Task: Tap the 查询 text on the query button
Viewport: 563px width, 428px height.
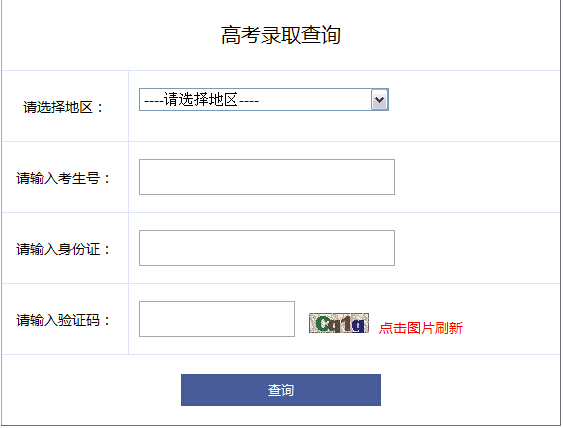Action: 281,390
